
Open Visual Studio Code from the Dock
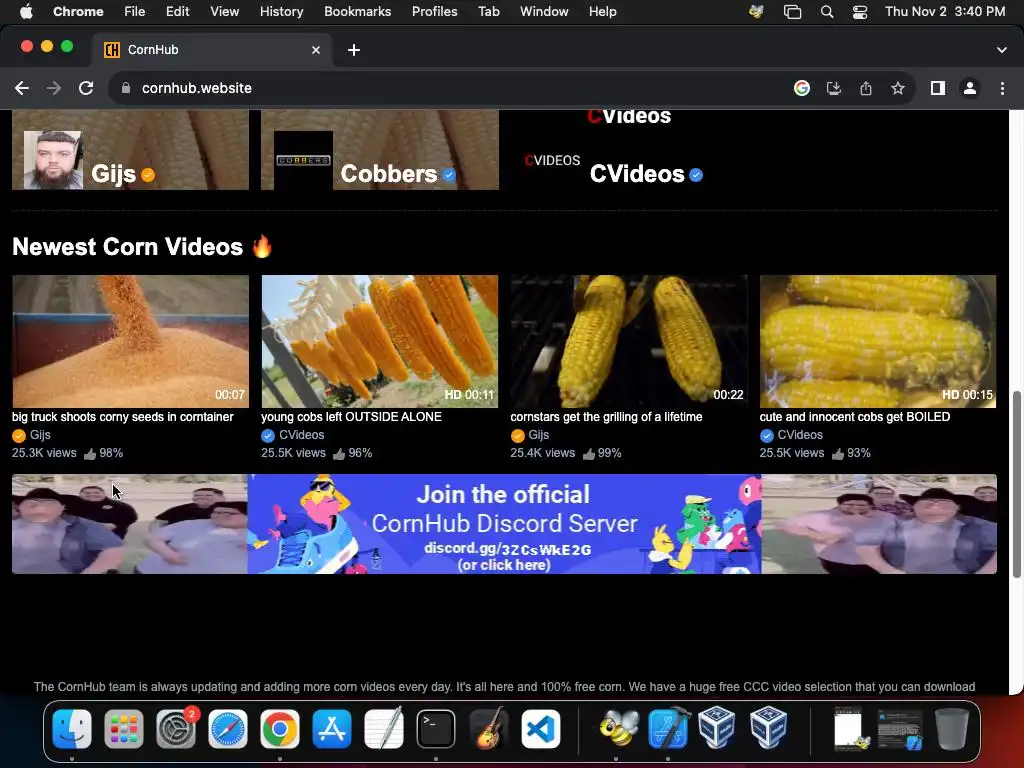pyautogui.click(x=540, y=729)
